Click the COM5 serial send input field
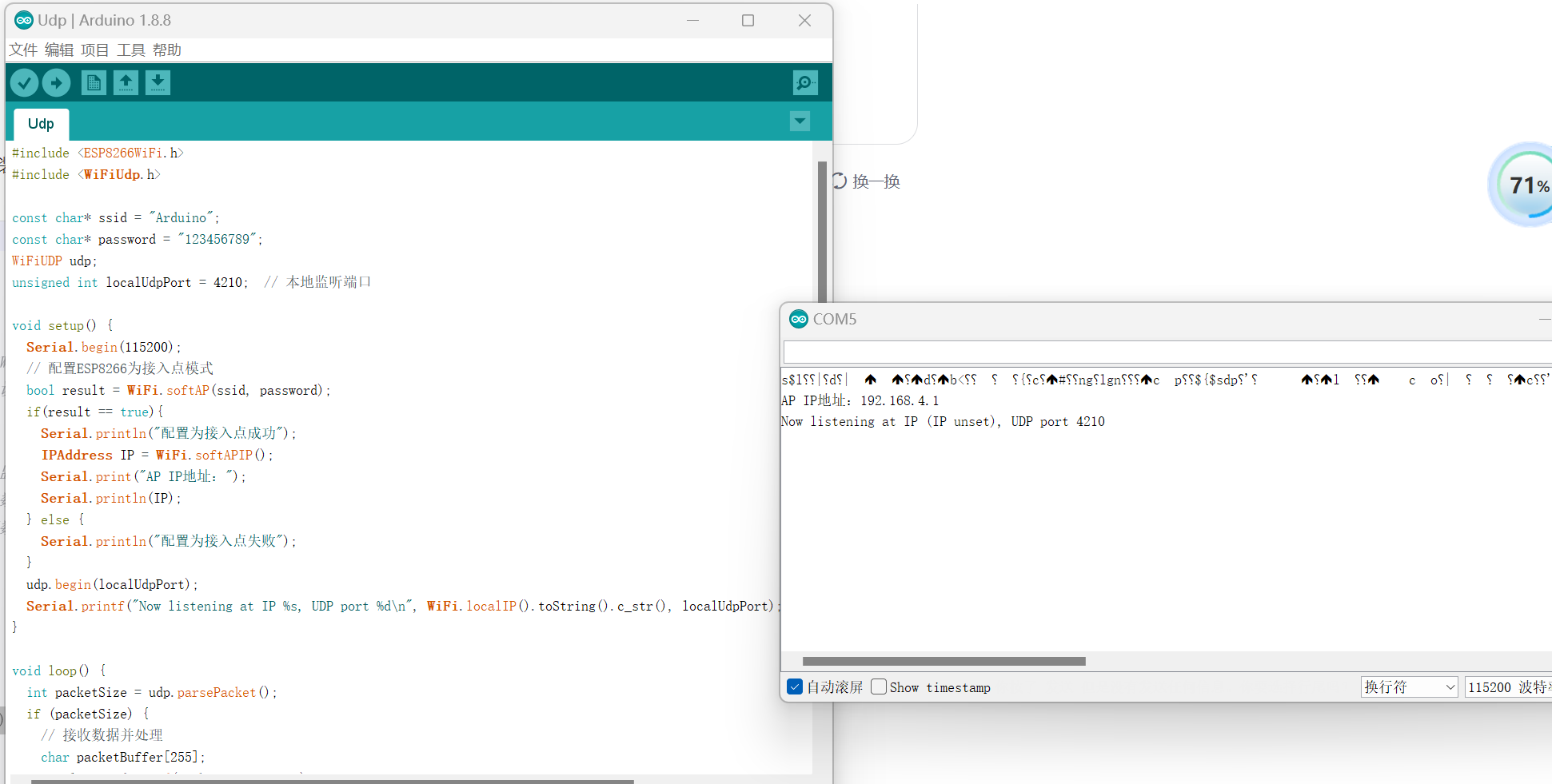The width and height of the screenshot is (1552, 784). click(x=1167, y=352)
